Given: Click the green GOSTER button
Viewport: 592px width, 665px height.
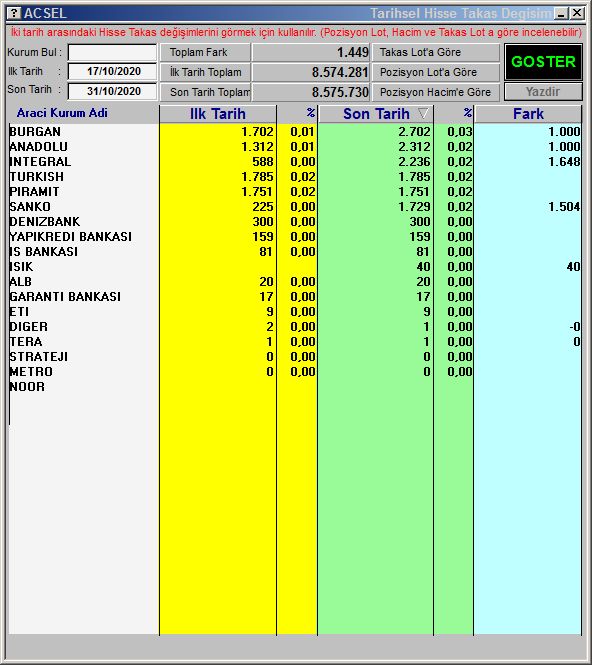Looking at the screenshot, I should (x=543, y=62).
